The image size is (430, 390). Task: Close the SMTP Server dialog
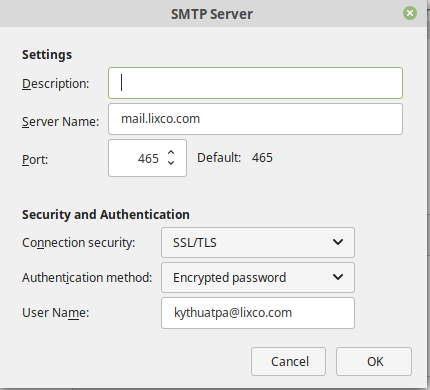pos(410,13)
